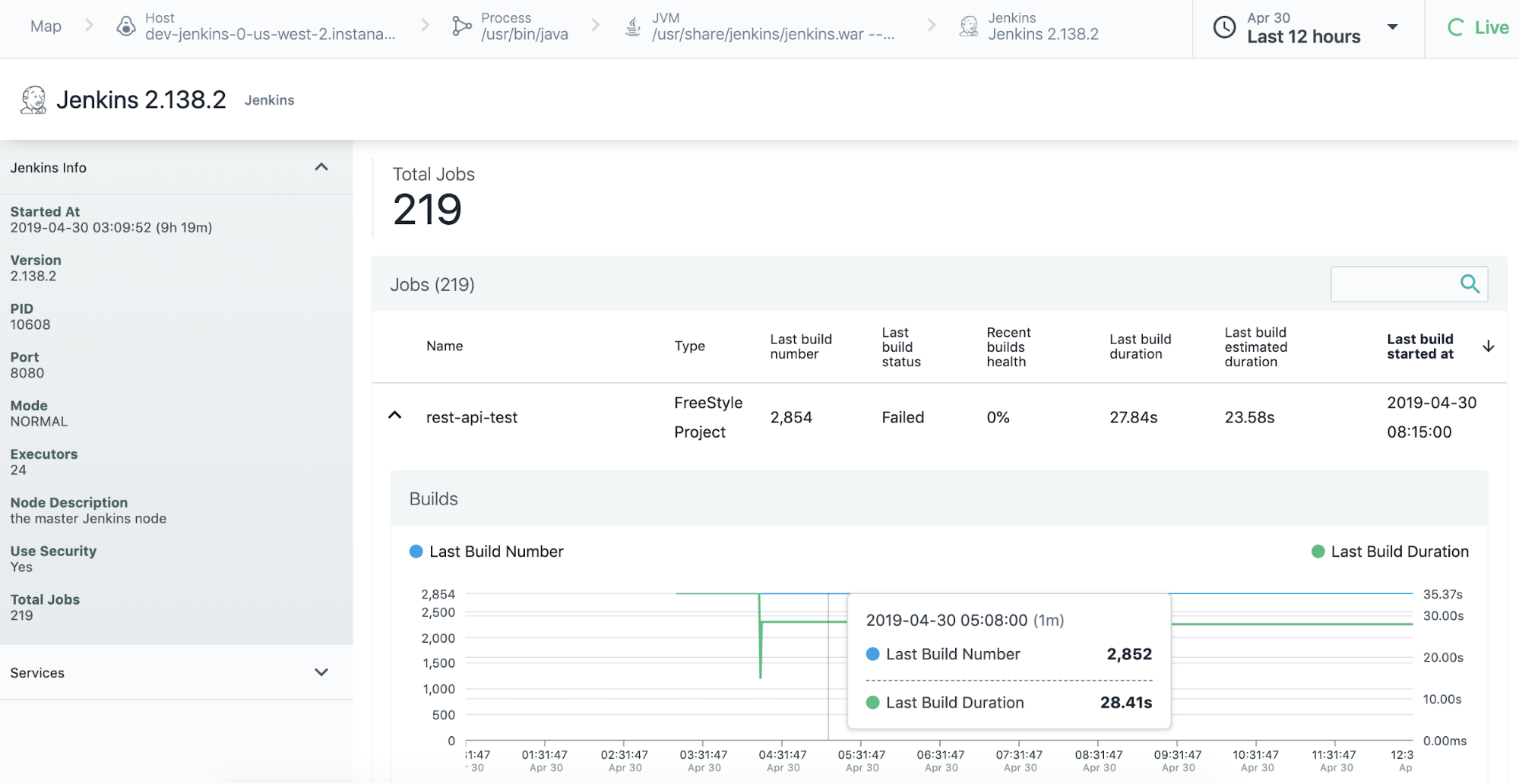
Task: Click the JVM Java breadcrumb icon
Action: pyautogui.click(x=632, y=27)
